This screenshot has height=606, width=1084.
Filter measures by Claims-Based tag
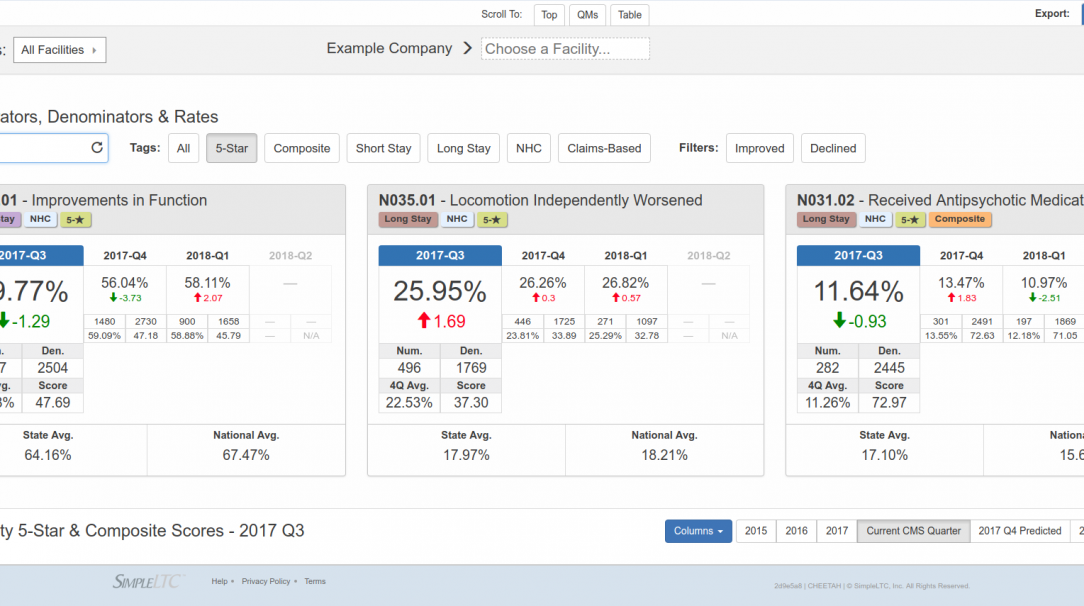tap(604, 148)
